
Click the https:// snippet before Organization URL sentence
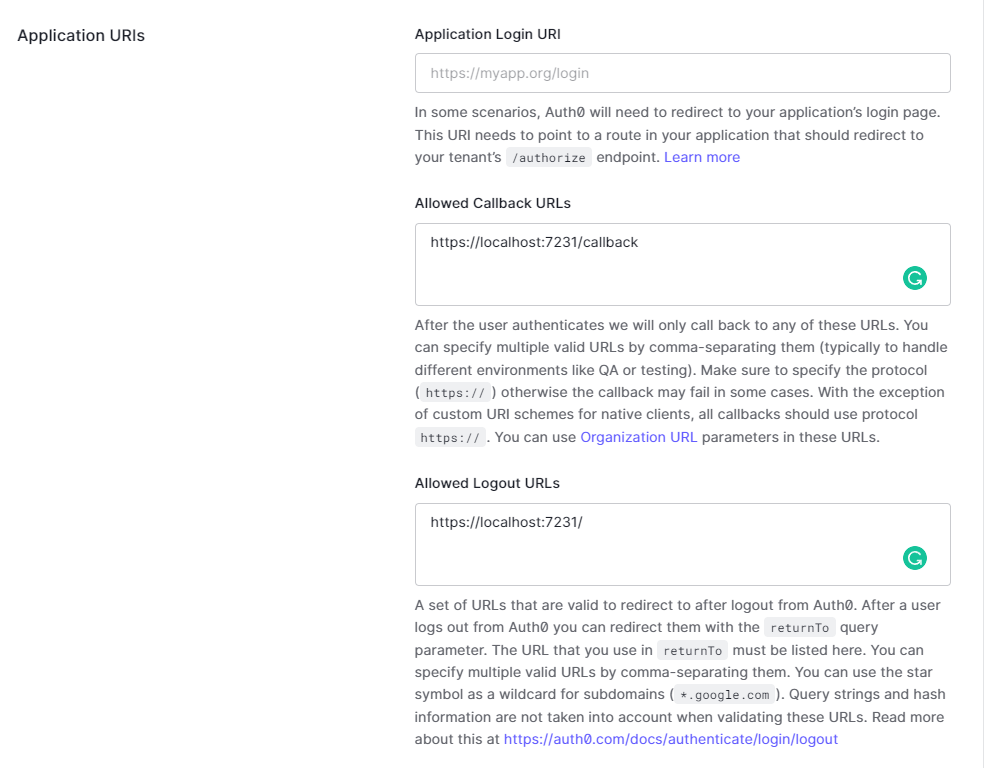(x=450, y=437)
